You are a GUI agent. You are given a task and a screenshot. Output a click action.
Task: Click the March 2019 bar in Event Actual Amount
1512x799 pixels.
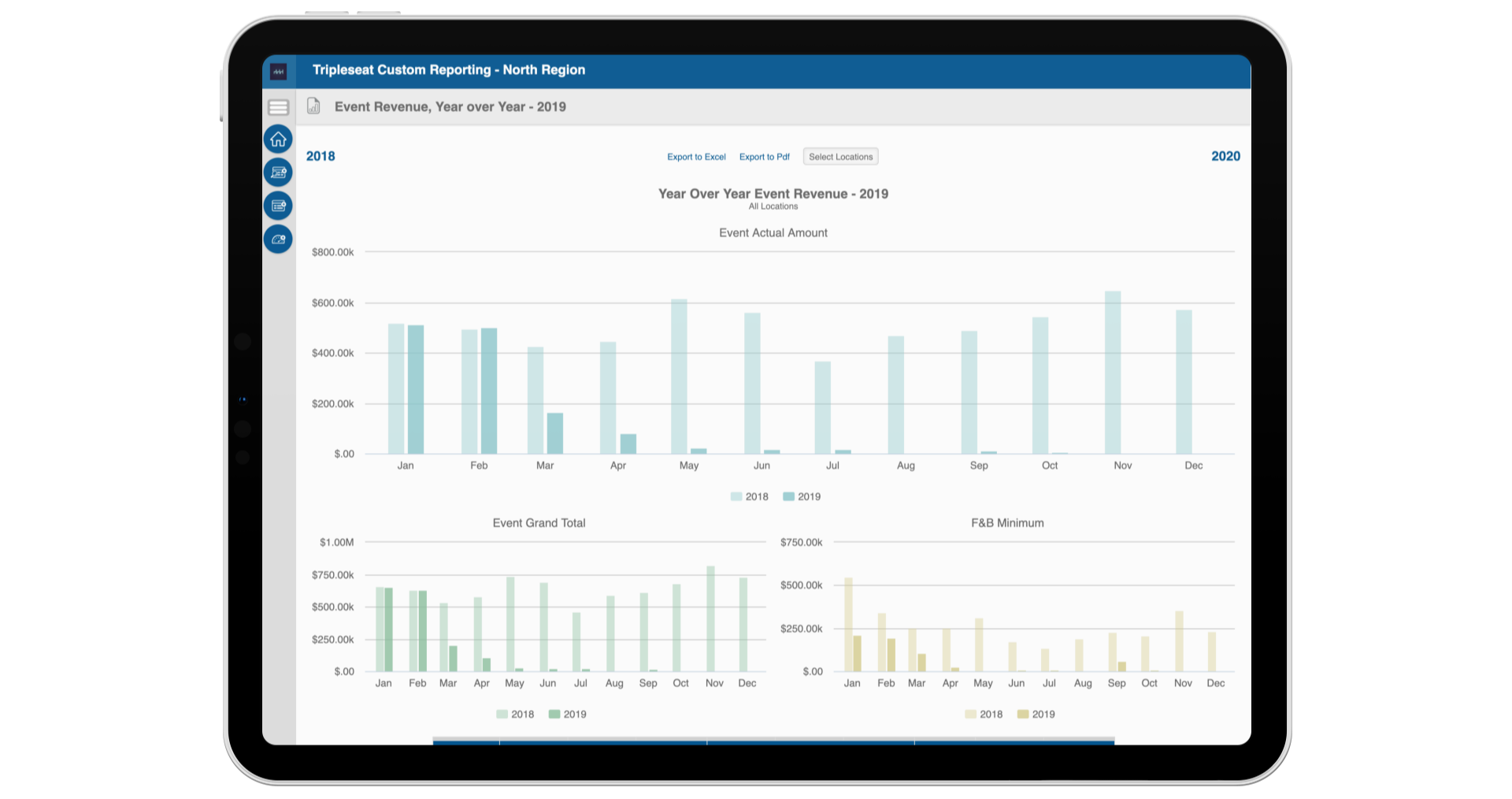click(x=555, y=433)
